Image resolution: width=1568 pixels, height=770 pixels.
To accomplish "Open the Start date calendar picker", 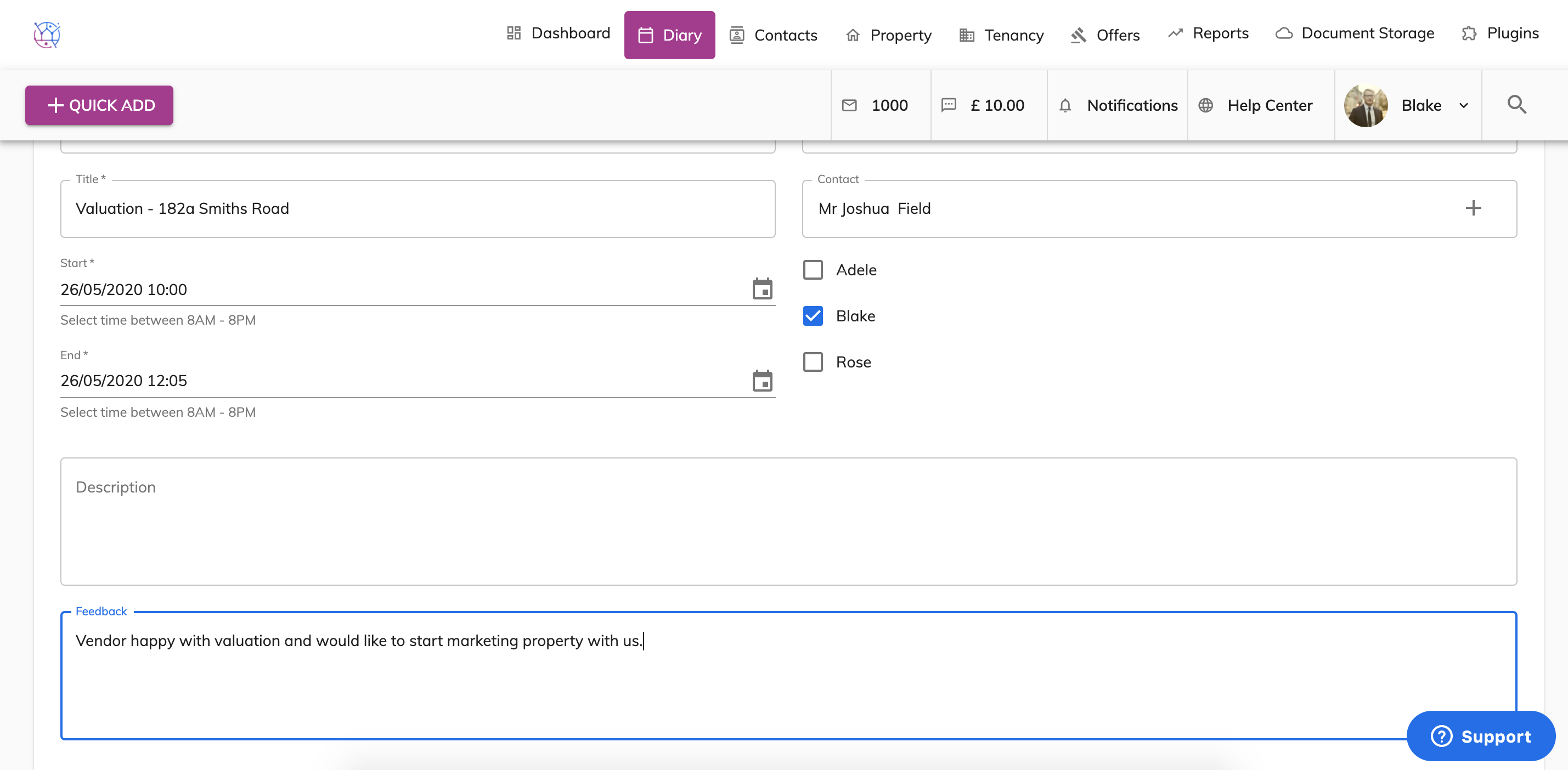I will point(762,289).
